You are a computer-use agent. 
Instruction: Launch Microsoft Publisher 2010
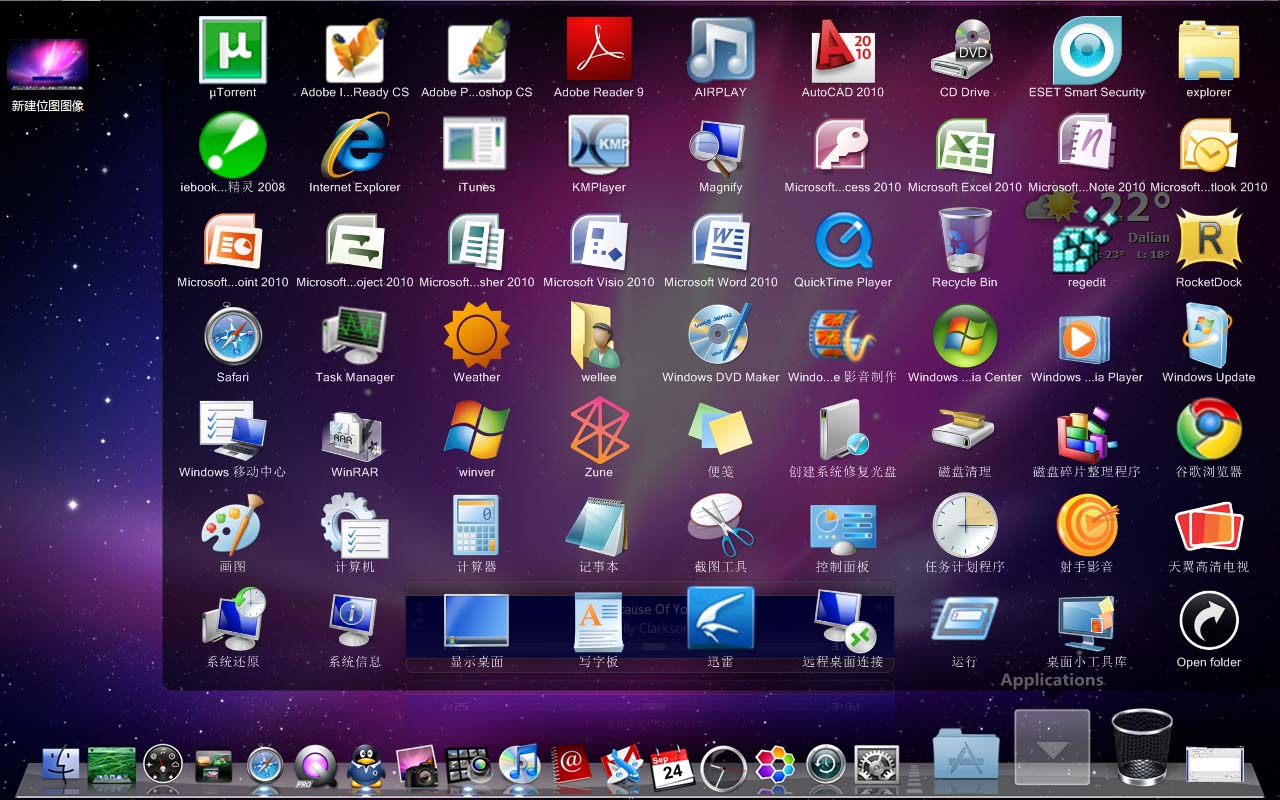(x=477, y=240)
